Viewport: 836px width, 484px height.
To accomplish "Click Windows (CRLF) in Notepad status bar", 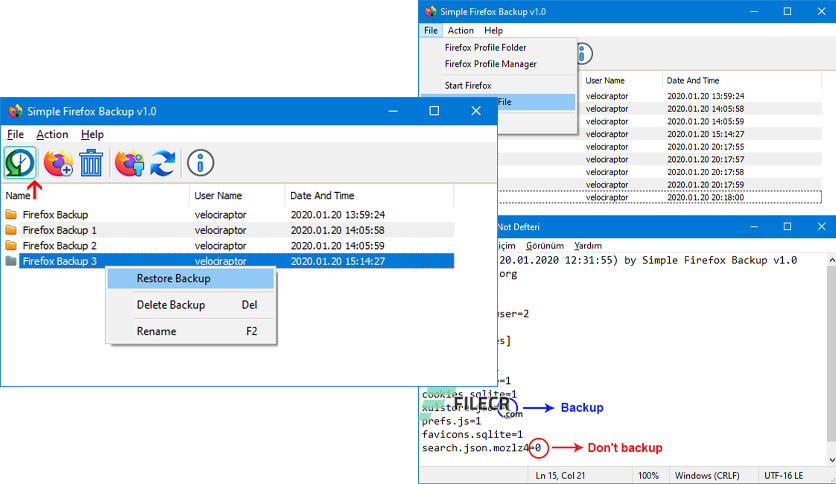I will coord(707,475).
